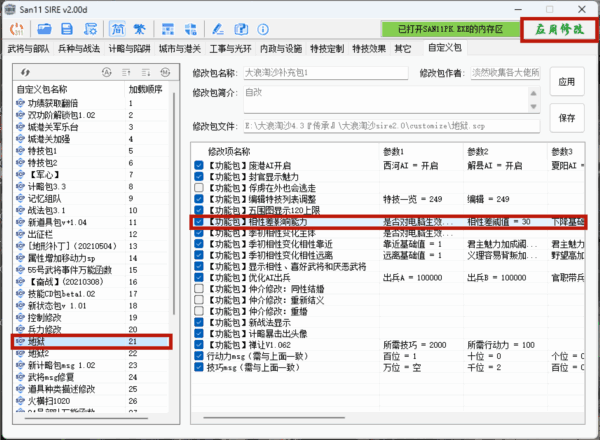Screen dimensions: 600x440
Task: Toggle the 仲介修改: 重婚 checkbox
Action: pos(199,311)
